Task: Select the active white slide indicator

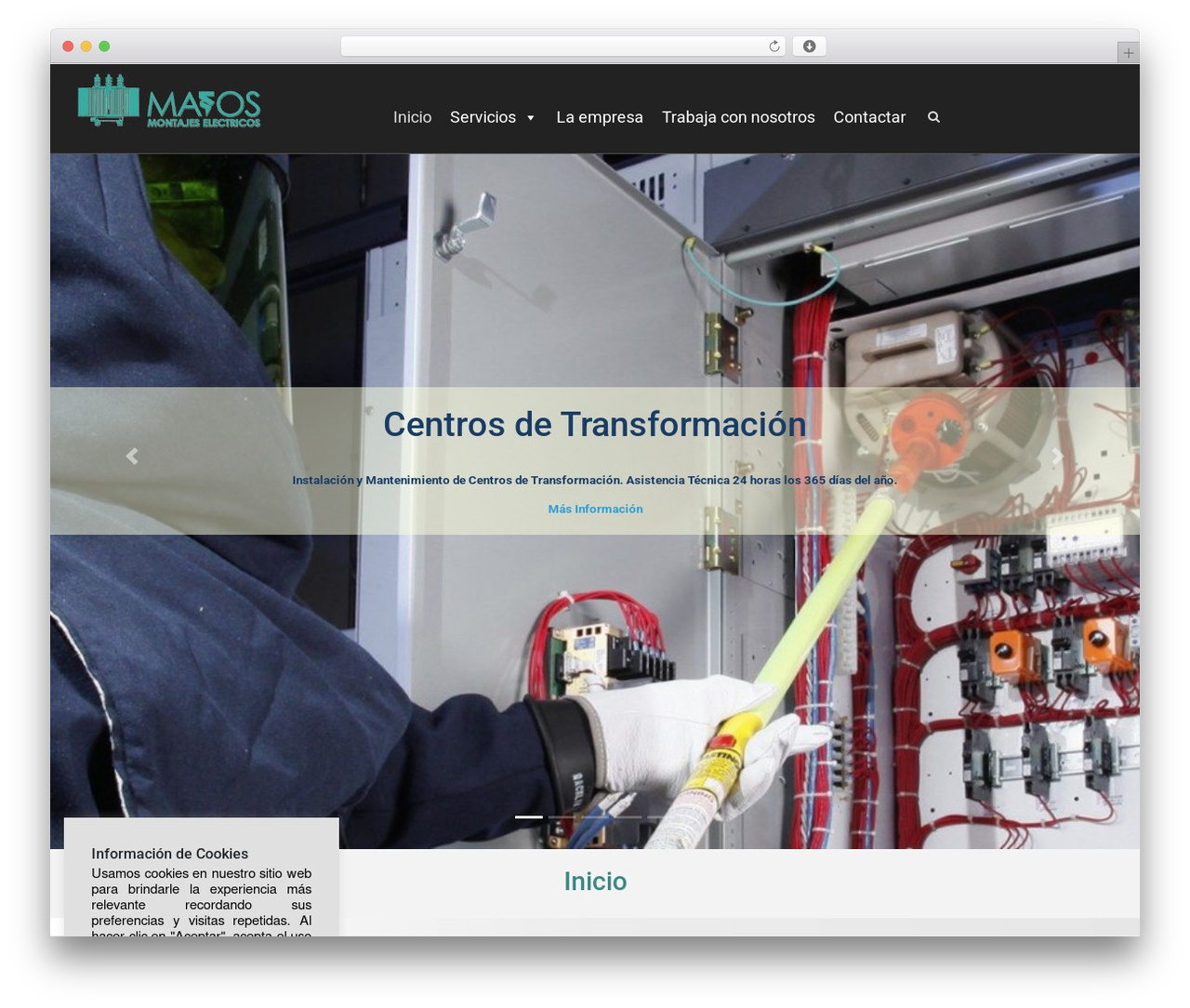Action: click(529, 816)
